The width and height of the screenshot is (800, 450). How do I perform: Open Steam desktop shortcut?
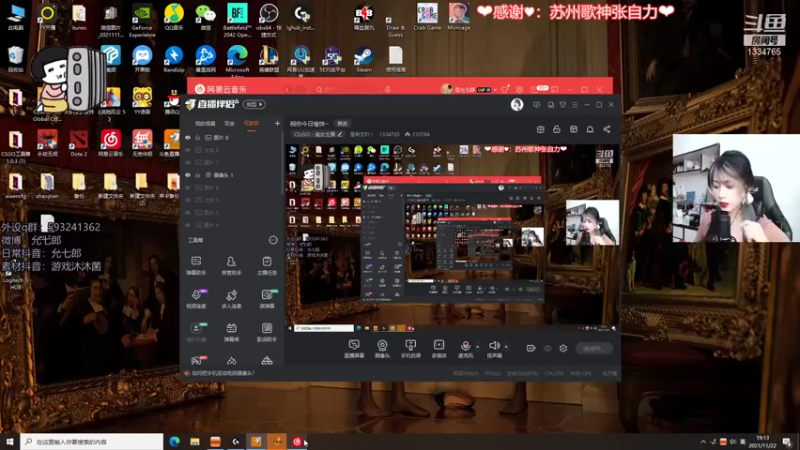pyautogui.click(x=363, y=60)
